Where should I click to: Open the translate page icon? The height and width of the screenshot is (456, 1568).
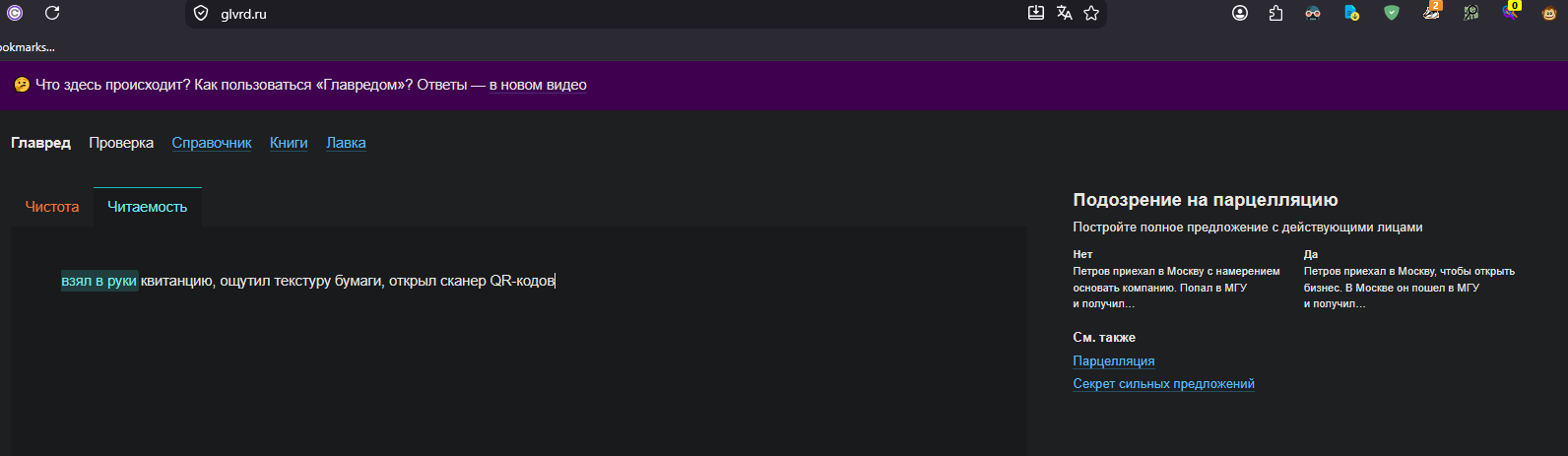click(x=1064, y=13)
